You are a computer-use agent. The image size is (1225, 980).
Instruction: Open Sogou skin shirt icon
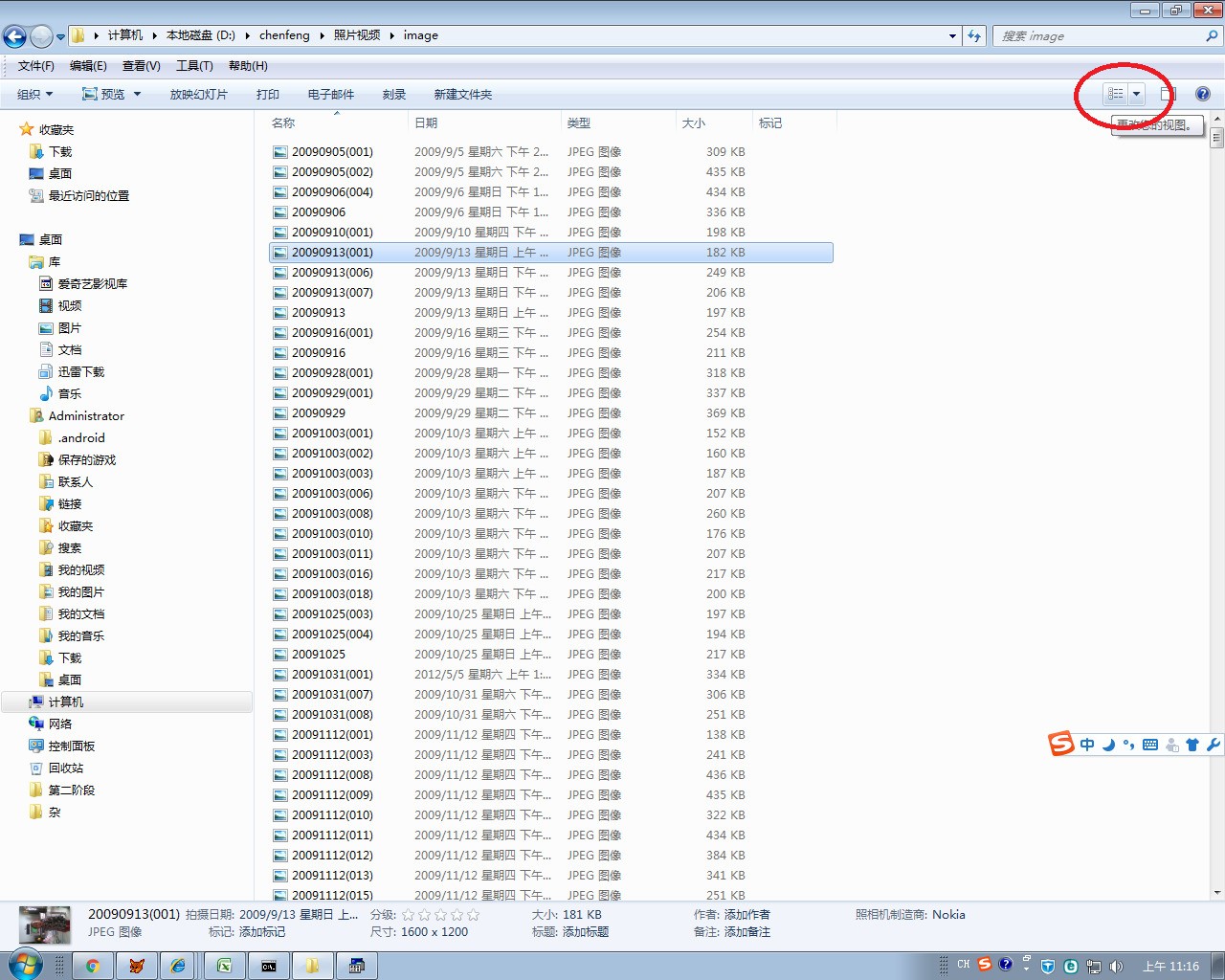click(1192, 745)
